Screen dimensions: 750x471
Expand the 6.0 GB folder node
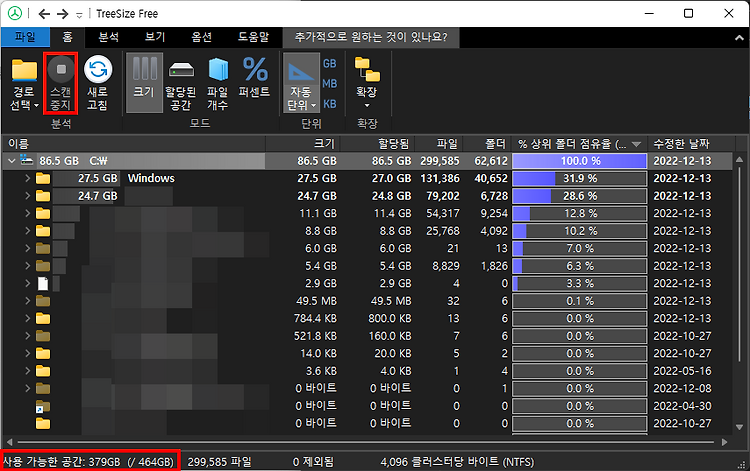pos(27,249)
